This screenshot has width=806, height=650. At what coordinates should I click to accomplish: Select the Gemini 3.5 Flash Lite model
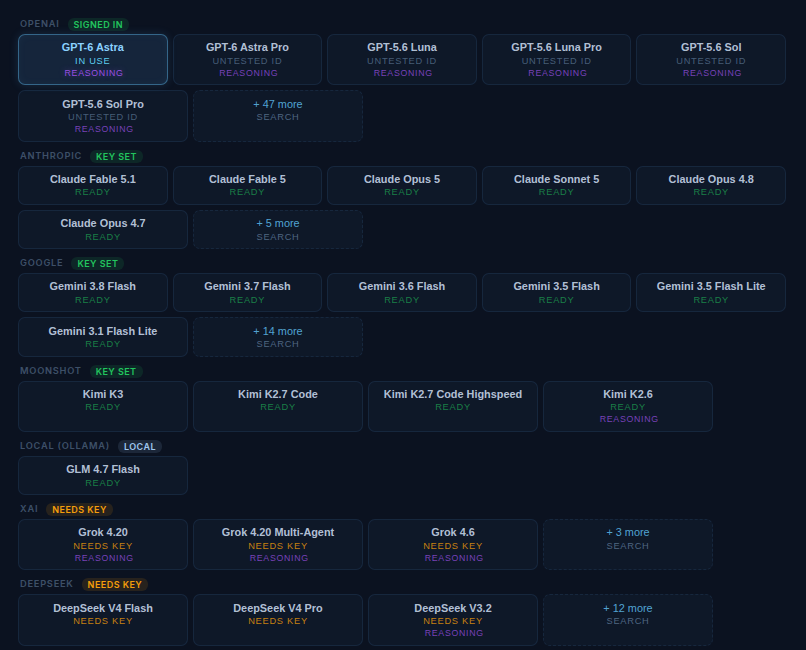[711, 292]
